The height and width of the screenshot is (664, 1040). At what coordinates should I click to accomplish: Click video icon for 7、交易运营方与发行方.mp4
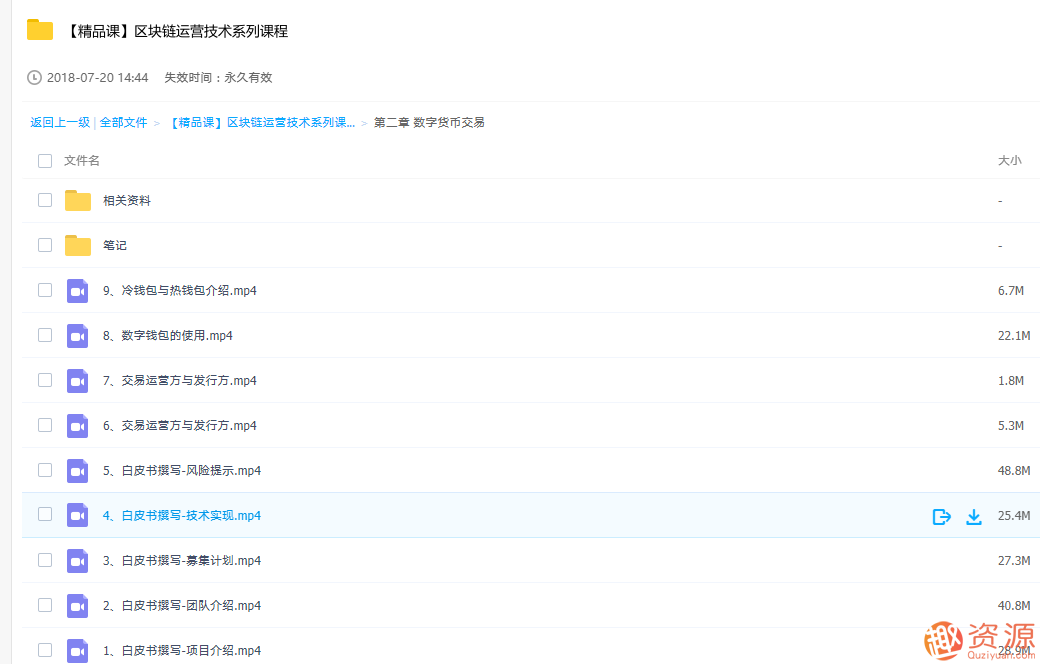pos(78,381)
